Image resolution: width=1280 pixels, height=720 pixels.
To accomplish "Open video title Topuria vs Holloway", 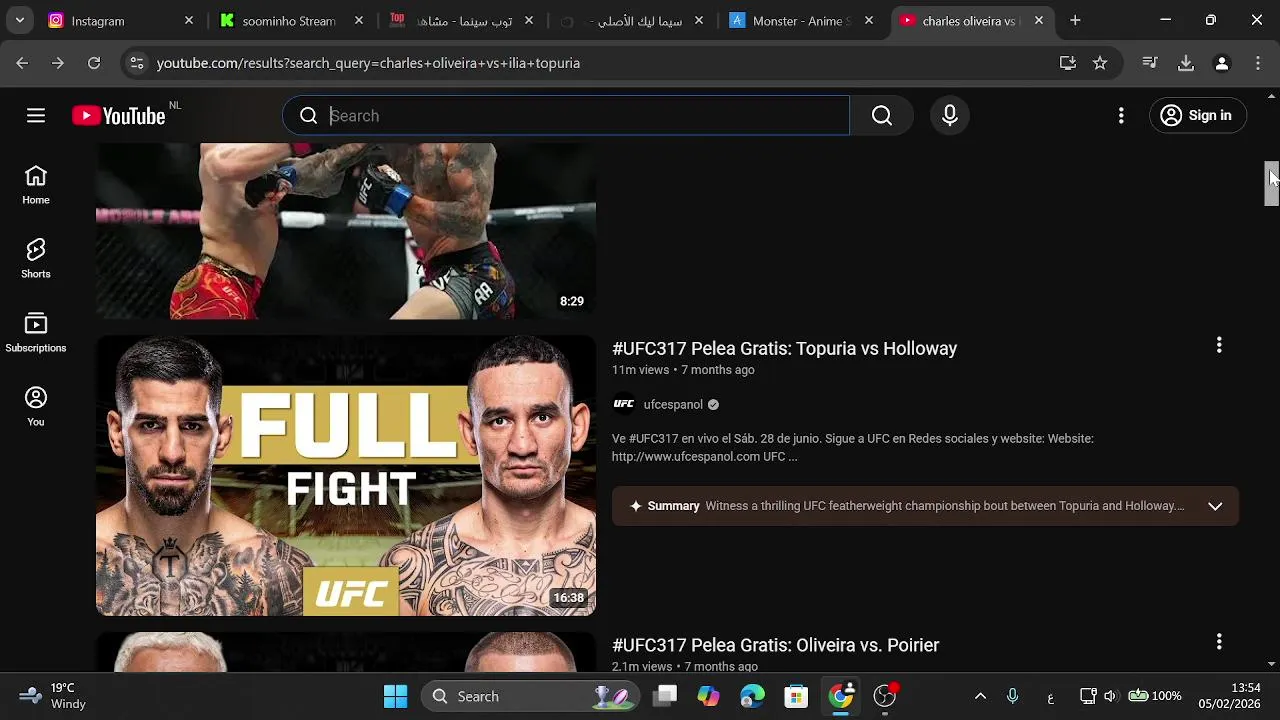I will [784, 348].
